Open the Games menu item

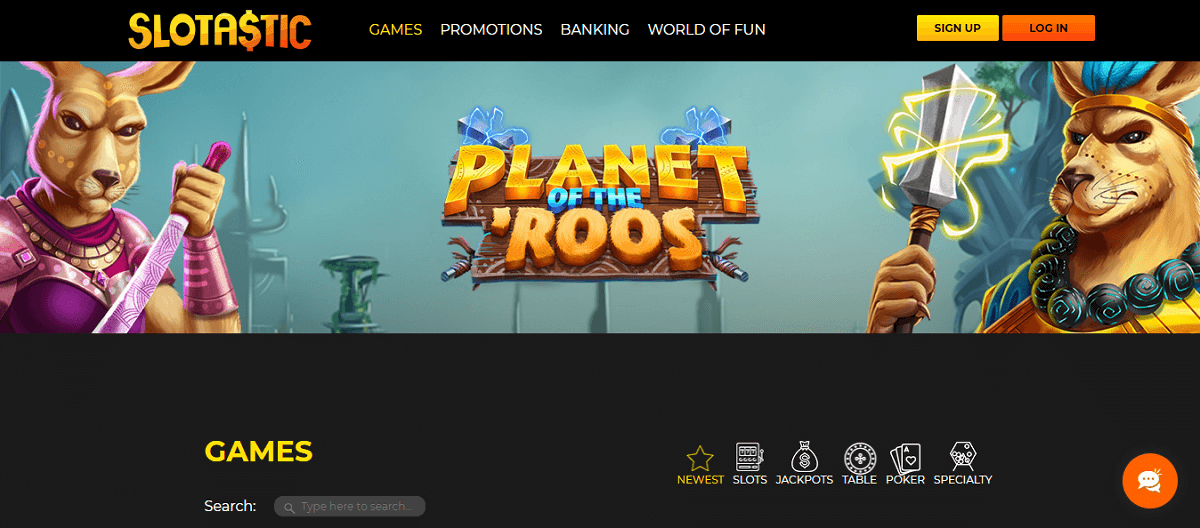[x=395, y=29]
